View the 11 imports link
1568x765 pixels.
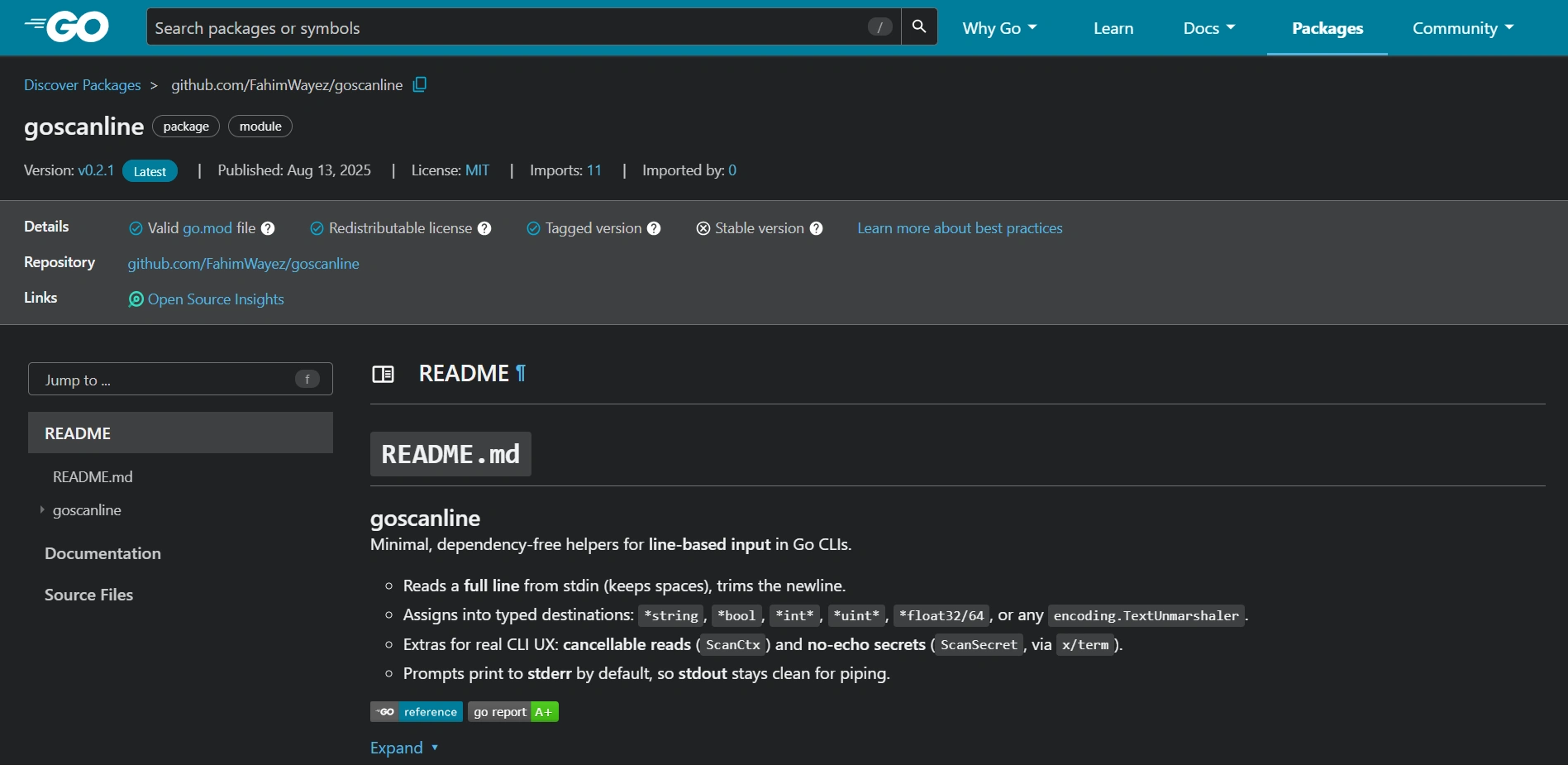click(594, 170)
